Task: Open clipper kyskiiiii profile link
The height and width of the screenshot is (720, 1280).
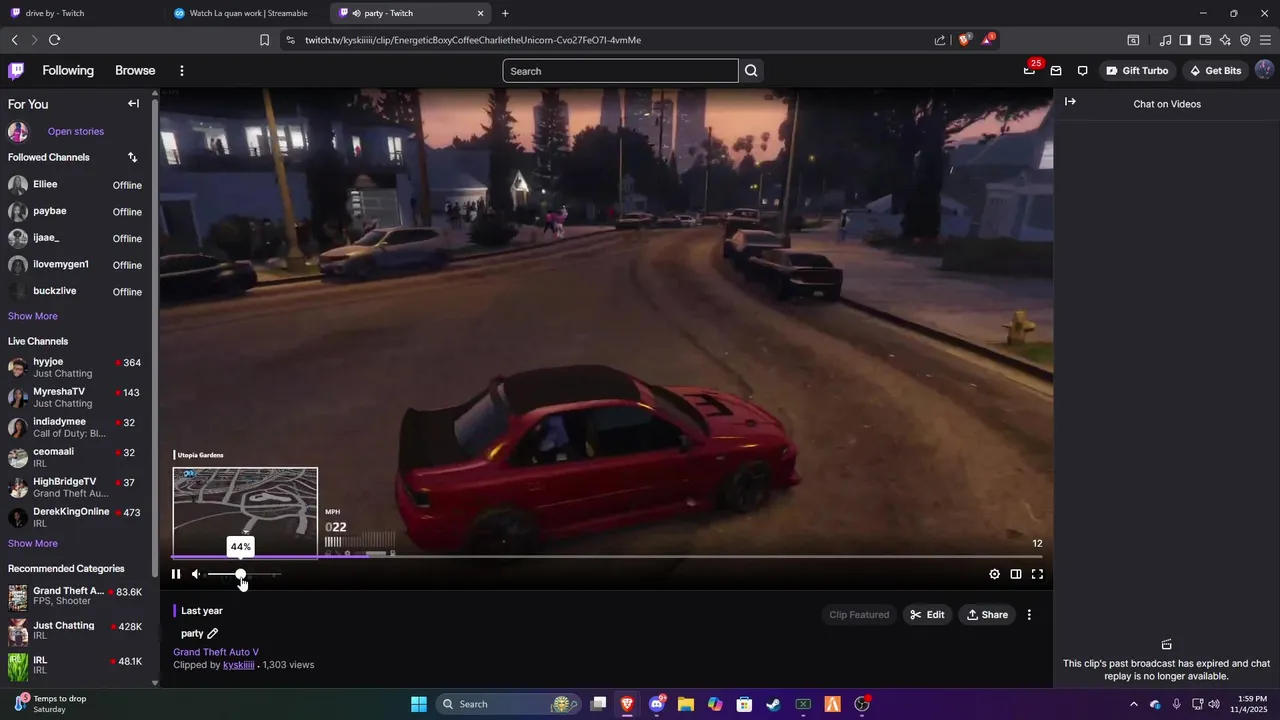Action: 238,665
